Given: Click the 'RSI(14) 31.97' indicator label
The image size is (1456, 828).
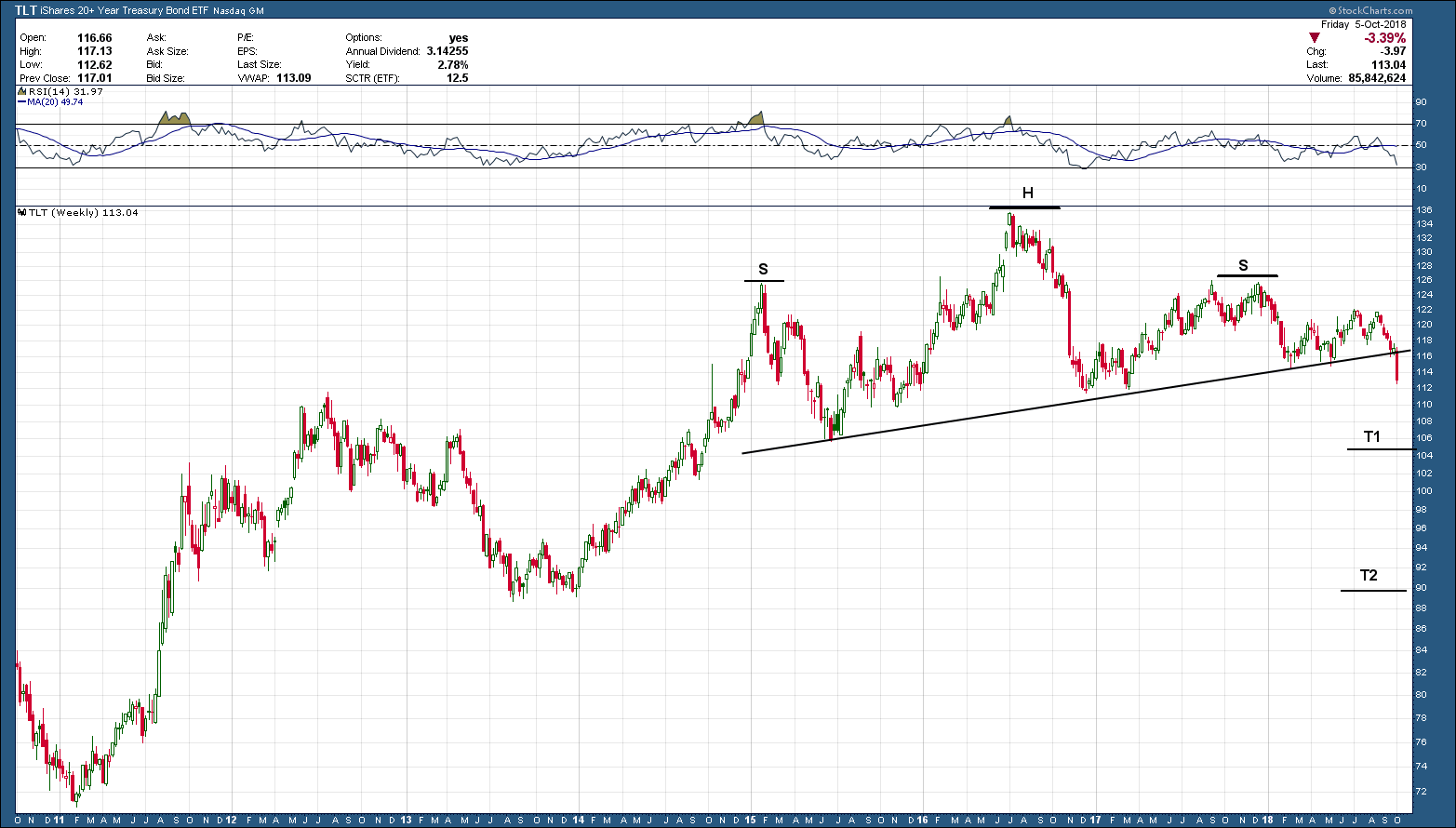Looking at the screenshot, I should click(x=65, y=92).
